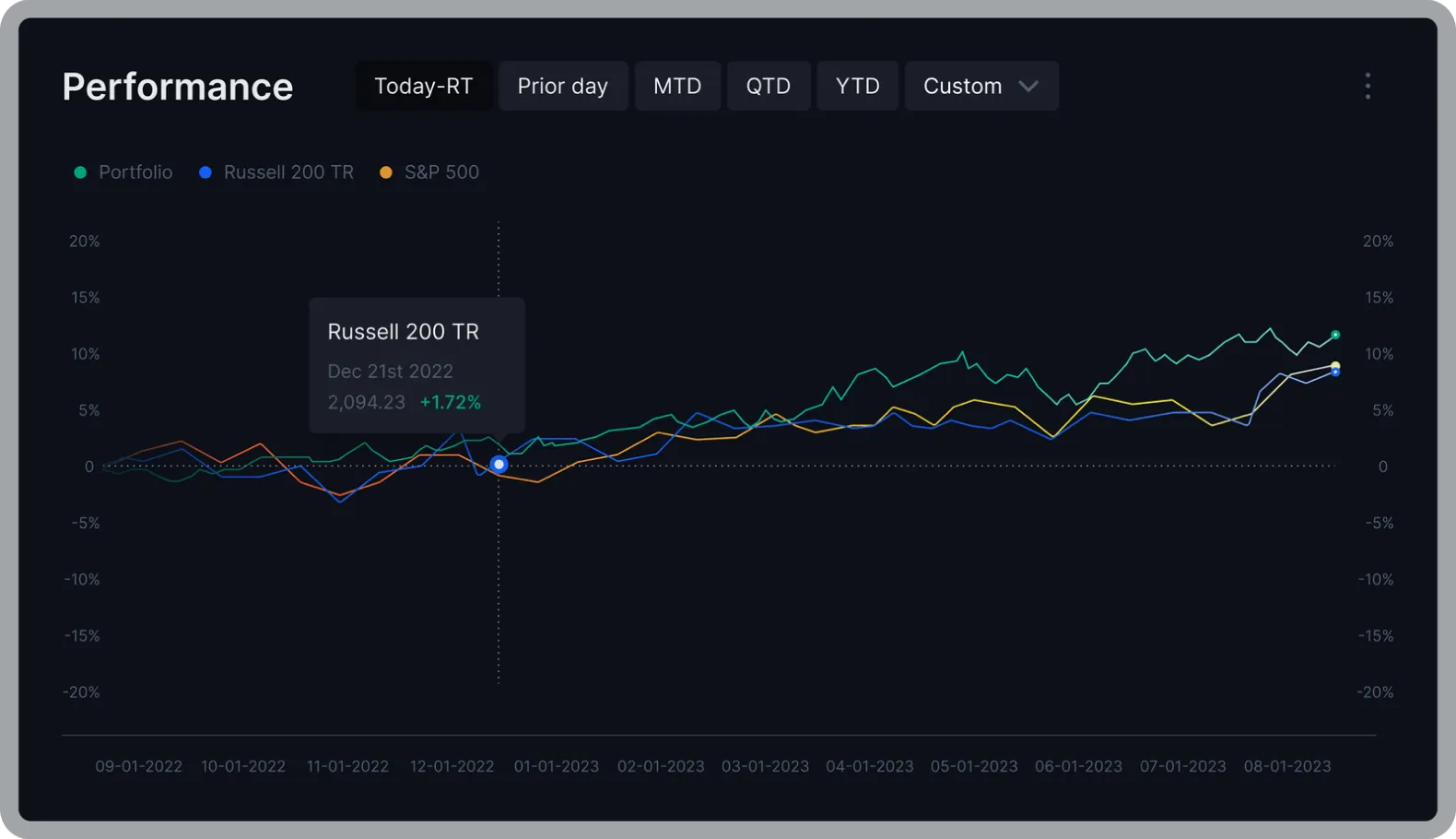Click the +1.72% change value

pyautogui.click(x=451, y=403)
